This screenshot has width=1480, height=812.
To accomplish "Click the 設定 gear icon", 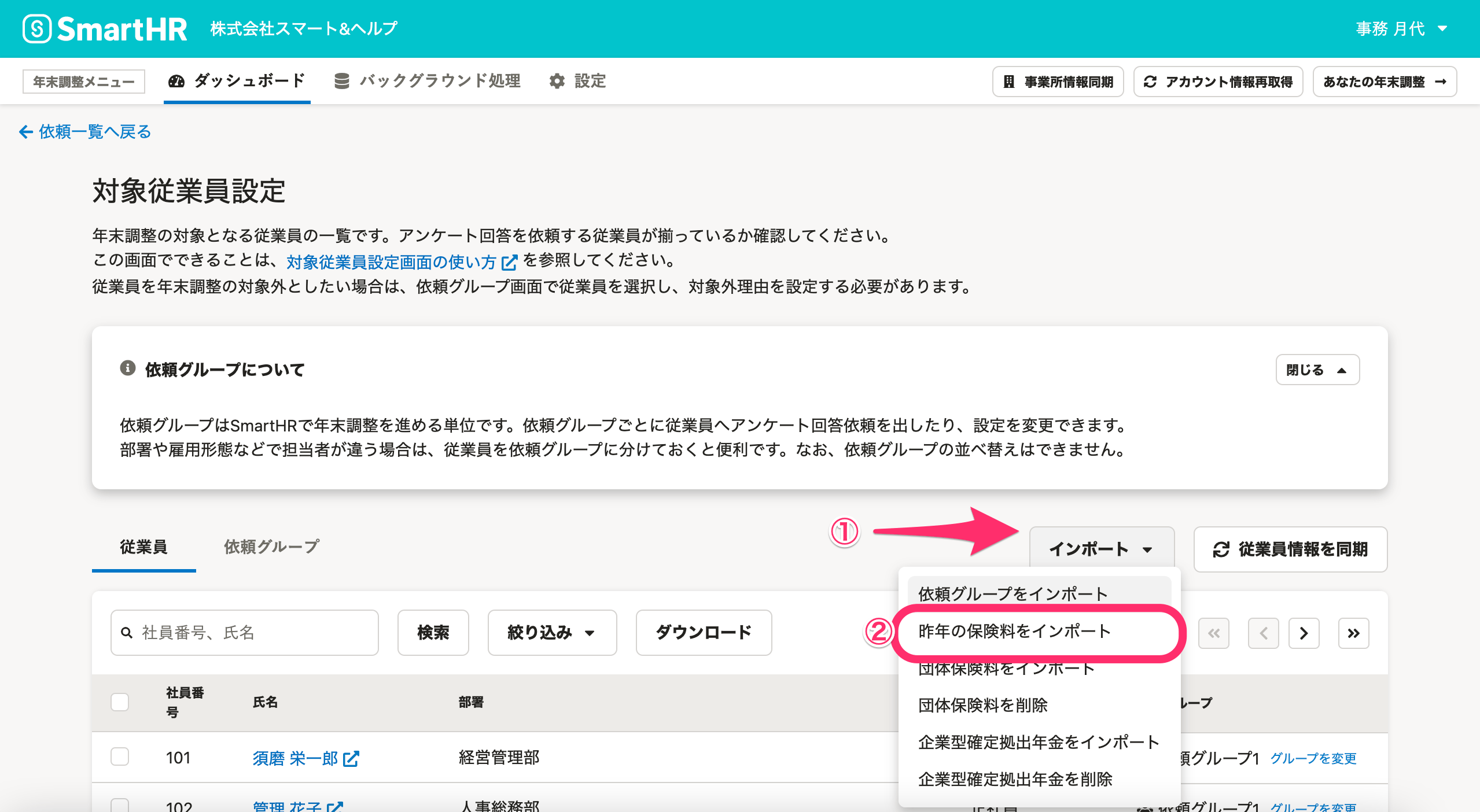I will point(557,82).
